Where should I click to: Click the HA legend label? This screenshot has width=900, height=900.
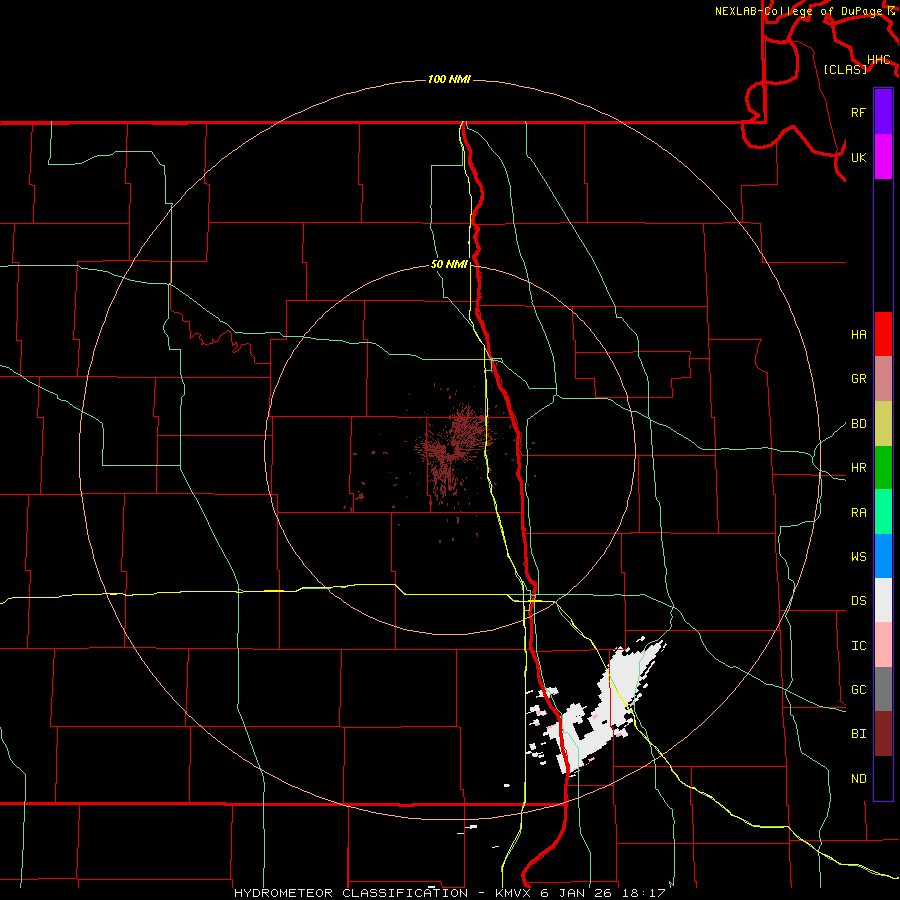click(858, 335)
